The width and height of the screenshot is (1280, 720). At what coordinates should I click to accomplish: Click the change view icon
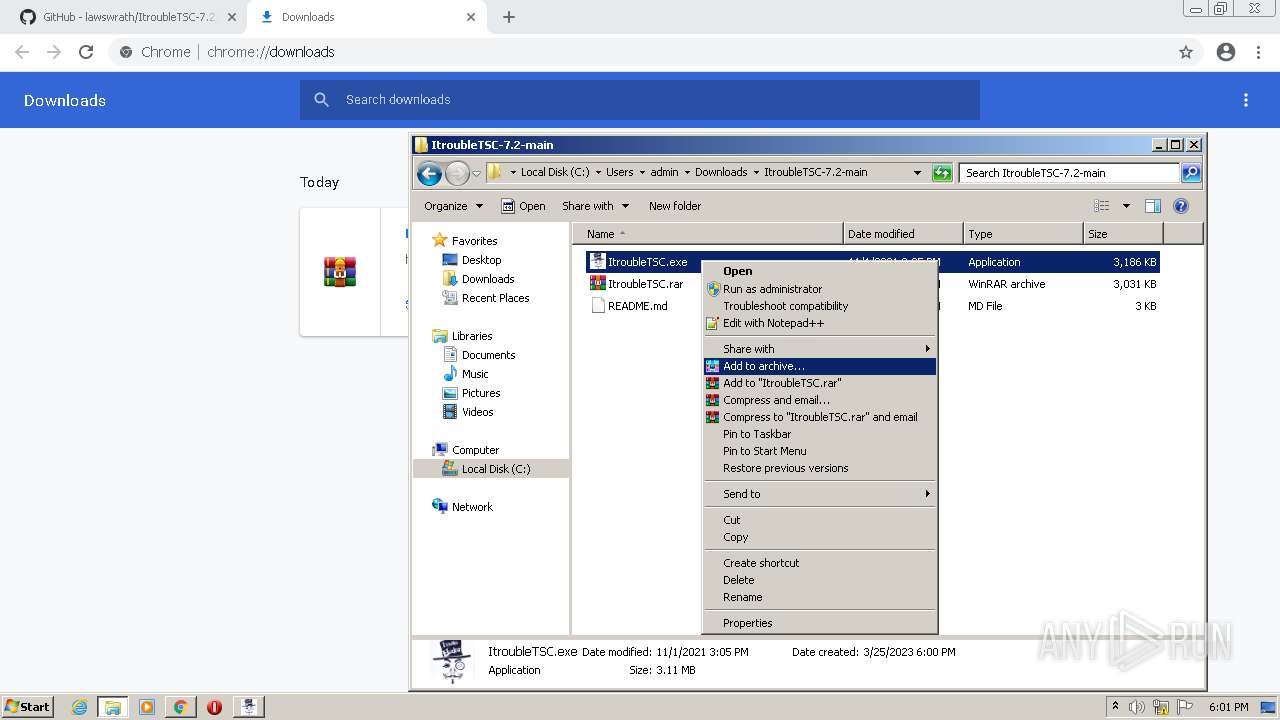(x=1102, y=206)
